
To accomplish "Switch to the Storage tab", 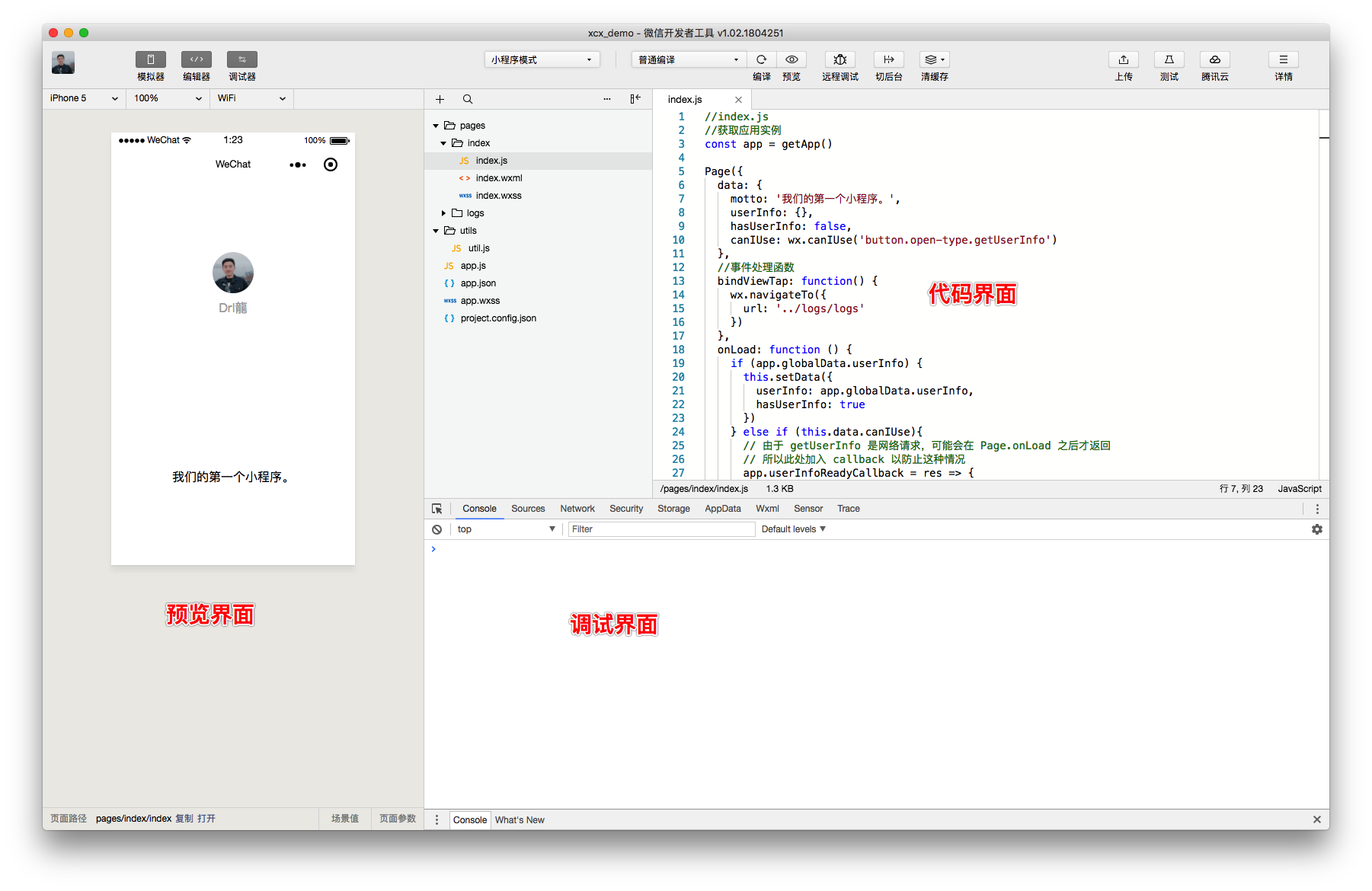I will [x=673, y=509].
